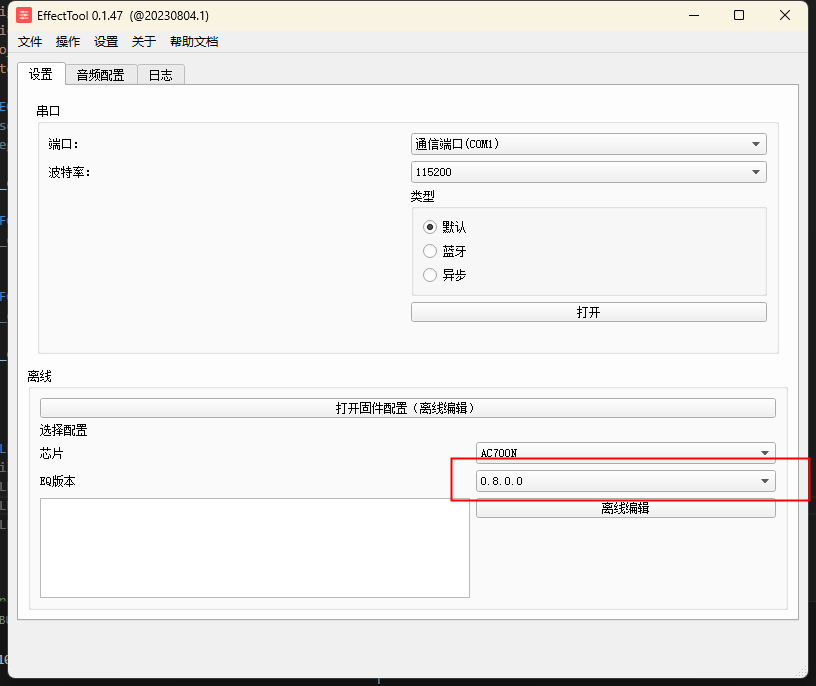The image size is (816, 686).
Task: Click the window size grip in the corner
Action: point(801,671)
